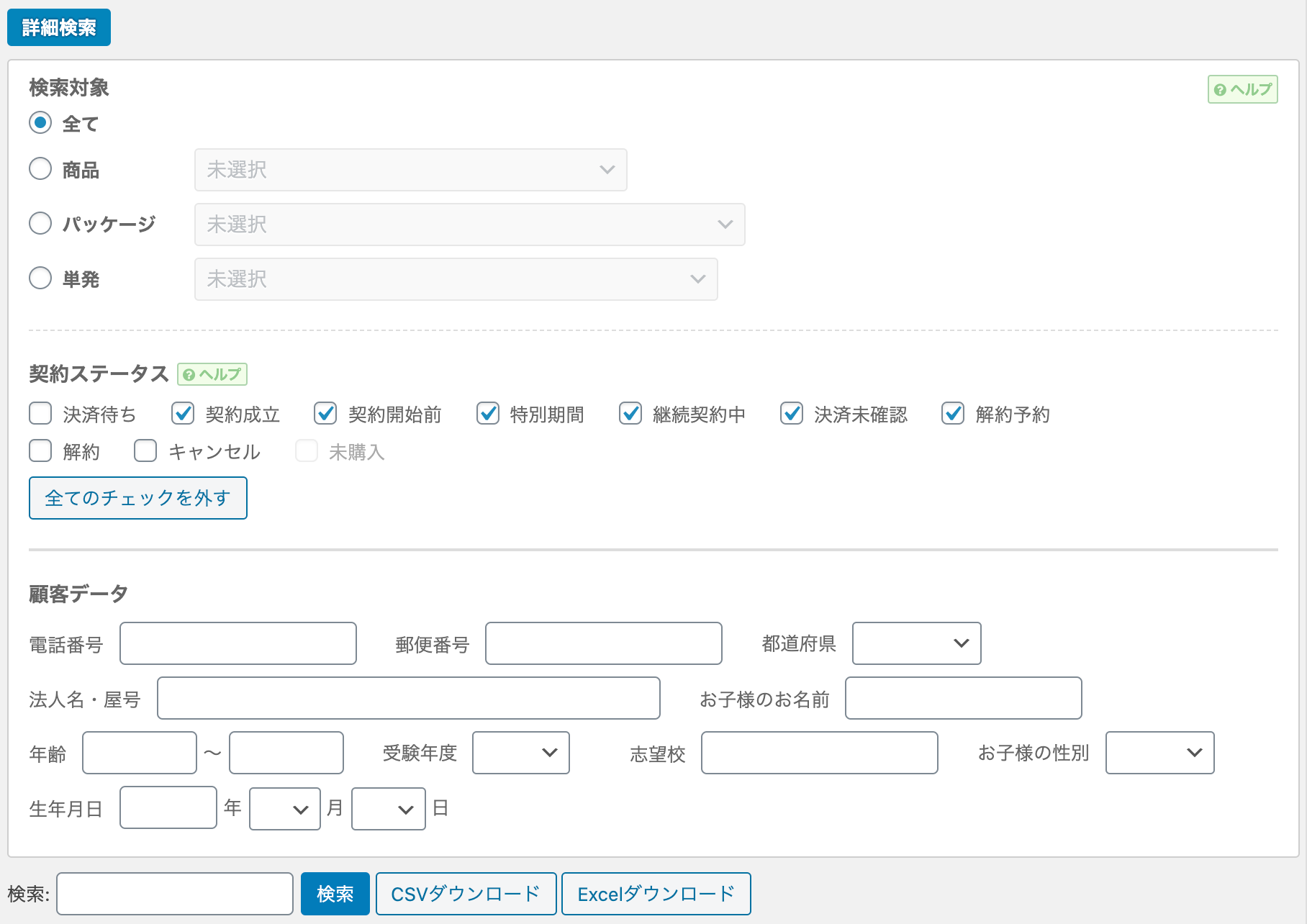This screenshot has height=924, width=1307.
Task: Click 全てのチェックを外す button
Action: [138, 498]
